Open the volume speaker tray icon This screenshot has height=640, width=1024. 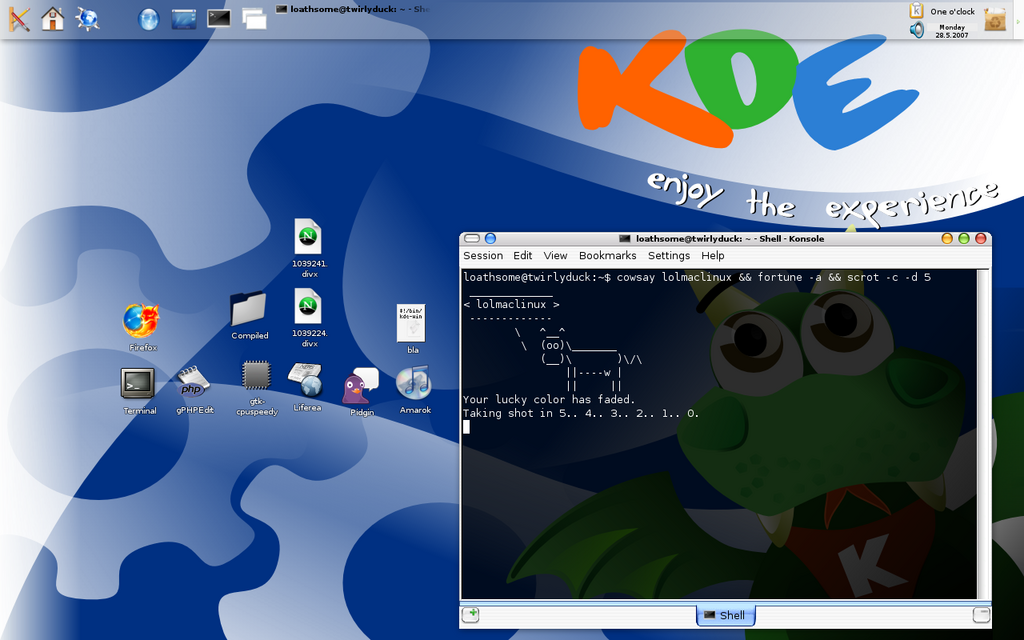917,29
